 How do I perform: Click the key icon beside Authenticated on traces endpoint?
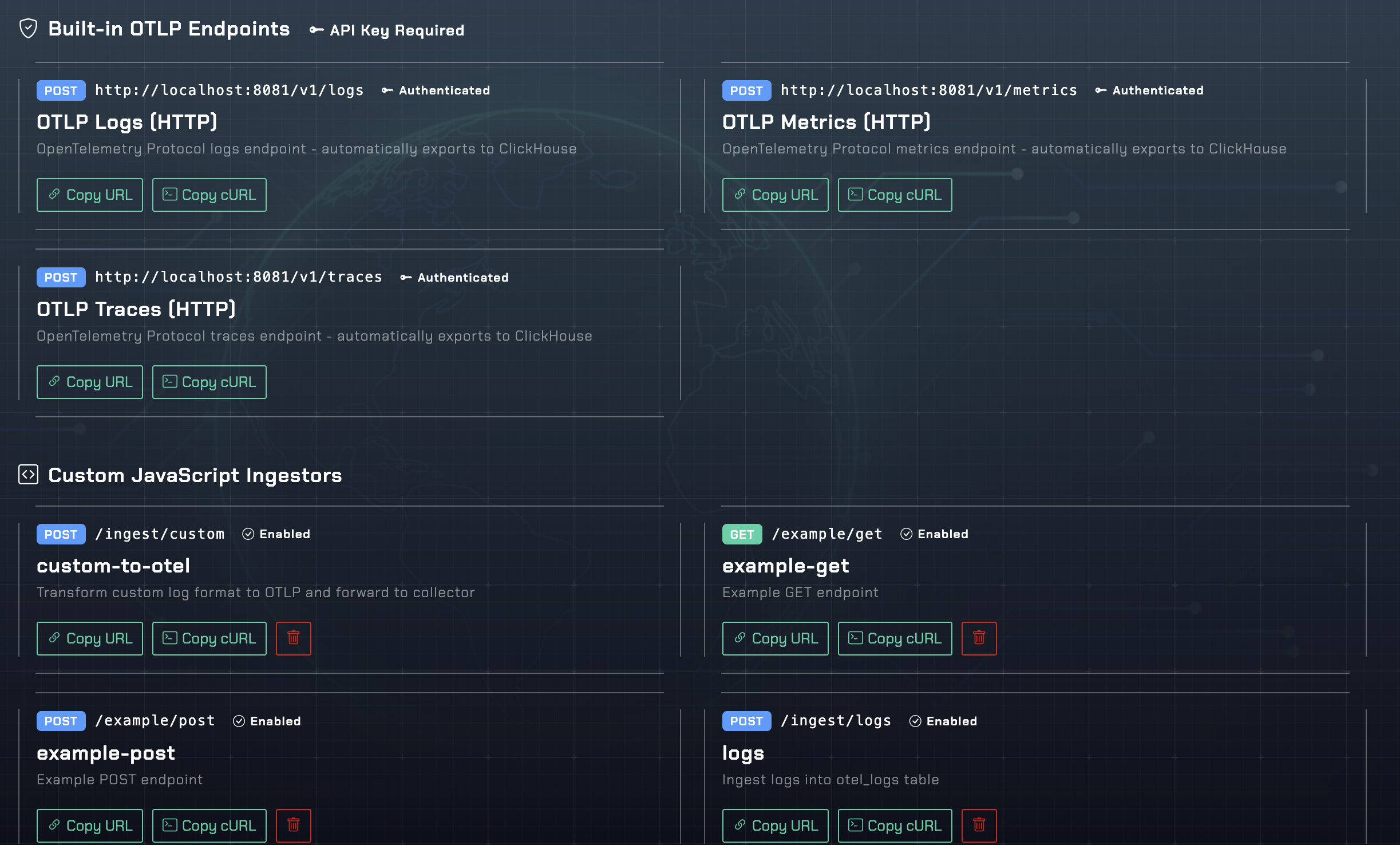click(x=406, y=277)
